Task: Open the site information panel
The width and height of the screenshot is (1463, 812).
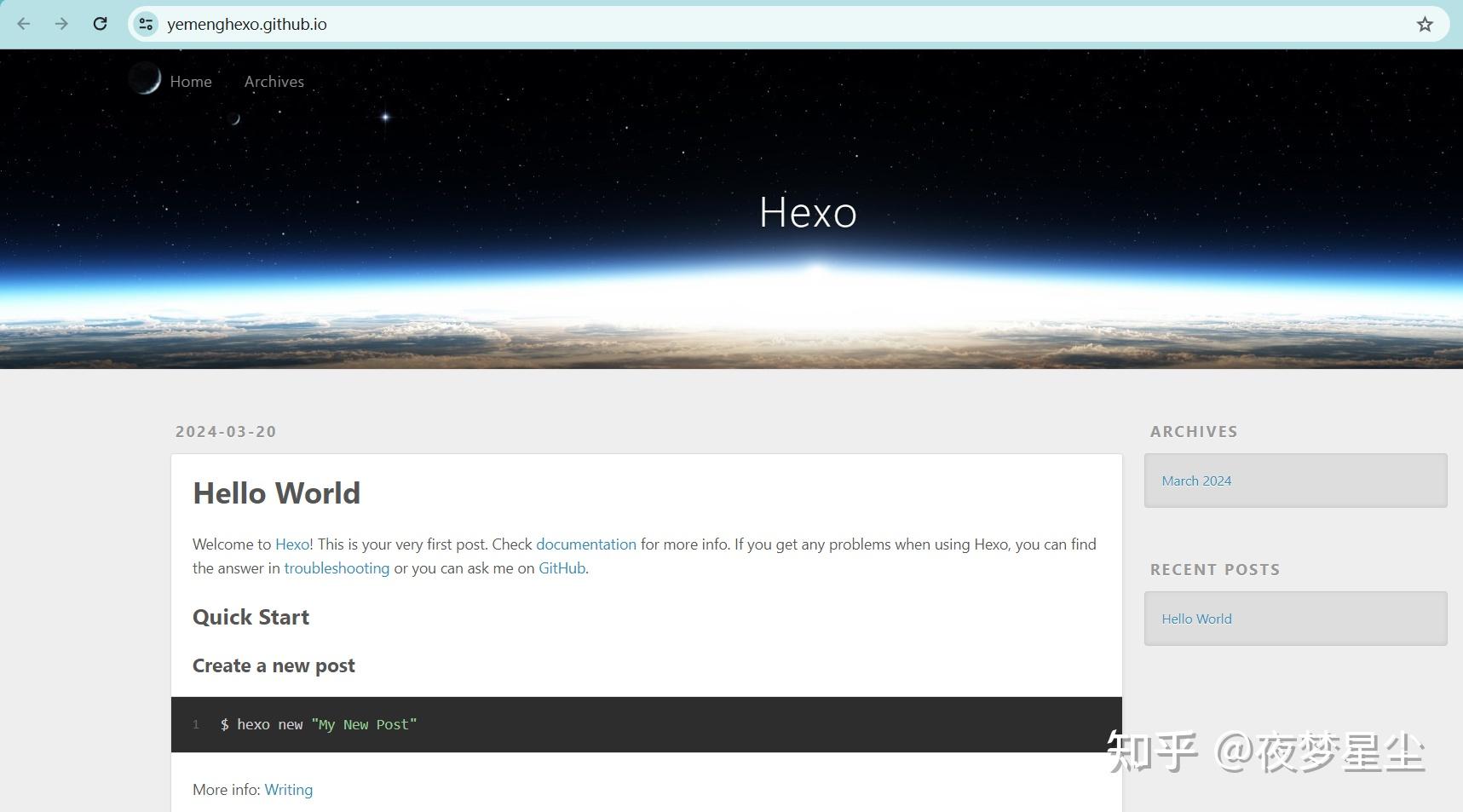Action: click(145, 24)
